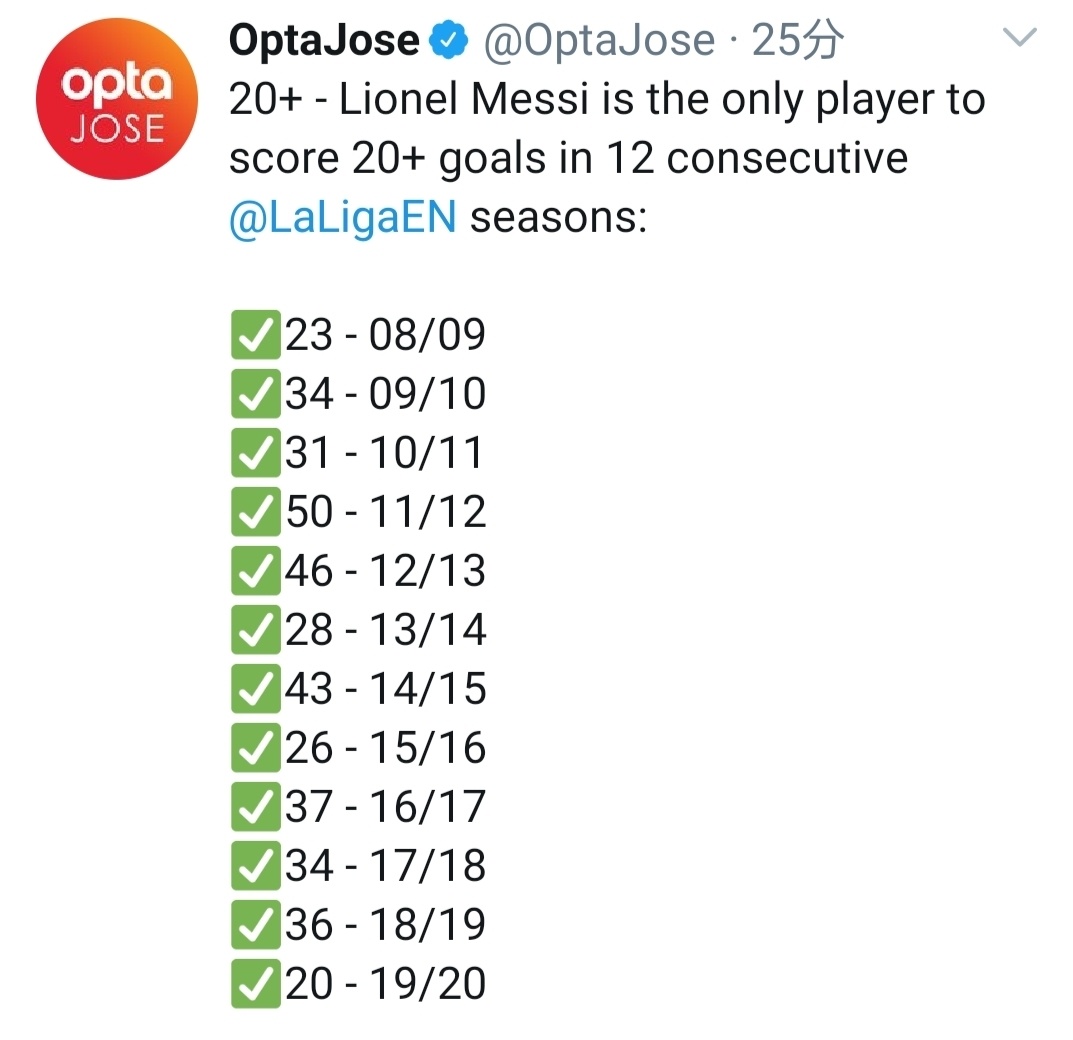The height and width of the screenshot is (1040, 1073).
Task: Click the green check beside 23 - 08/09
Action: (x=255, y=335)
